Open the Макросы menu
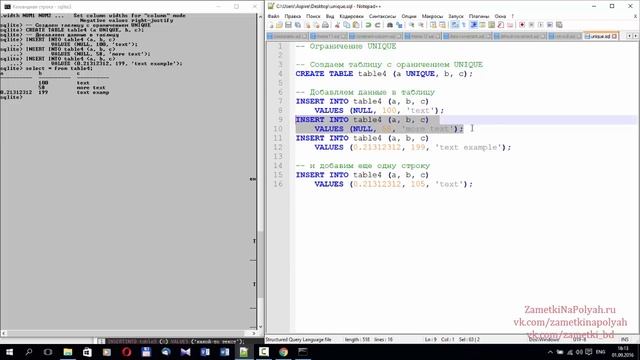The image size is (640, 360). [x=432, y=16]
